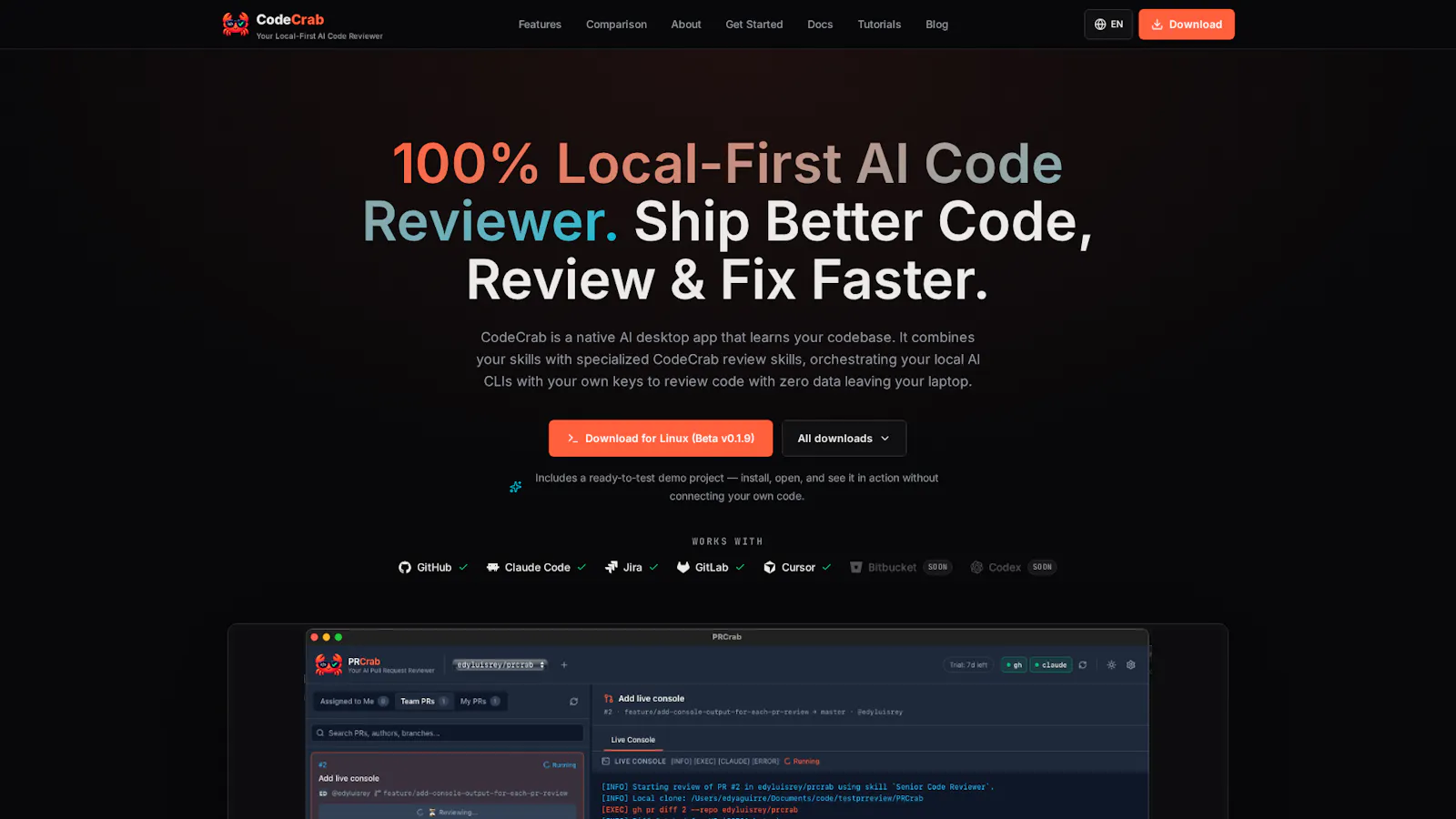Click refresh icon beside claude badge
Image resolution: width=1456 pixels, height=819 pixels.
point(1083,664)
